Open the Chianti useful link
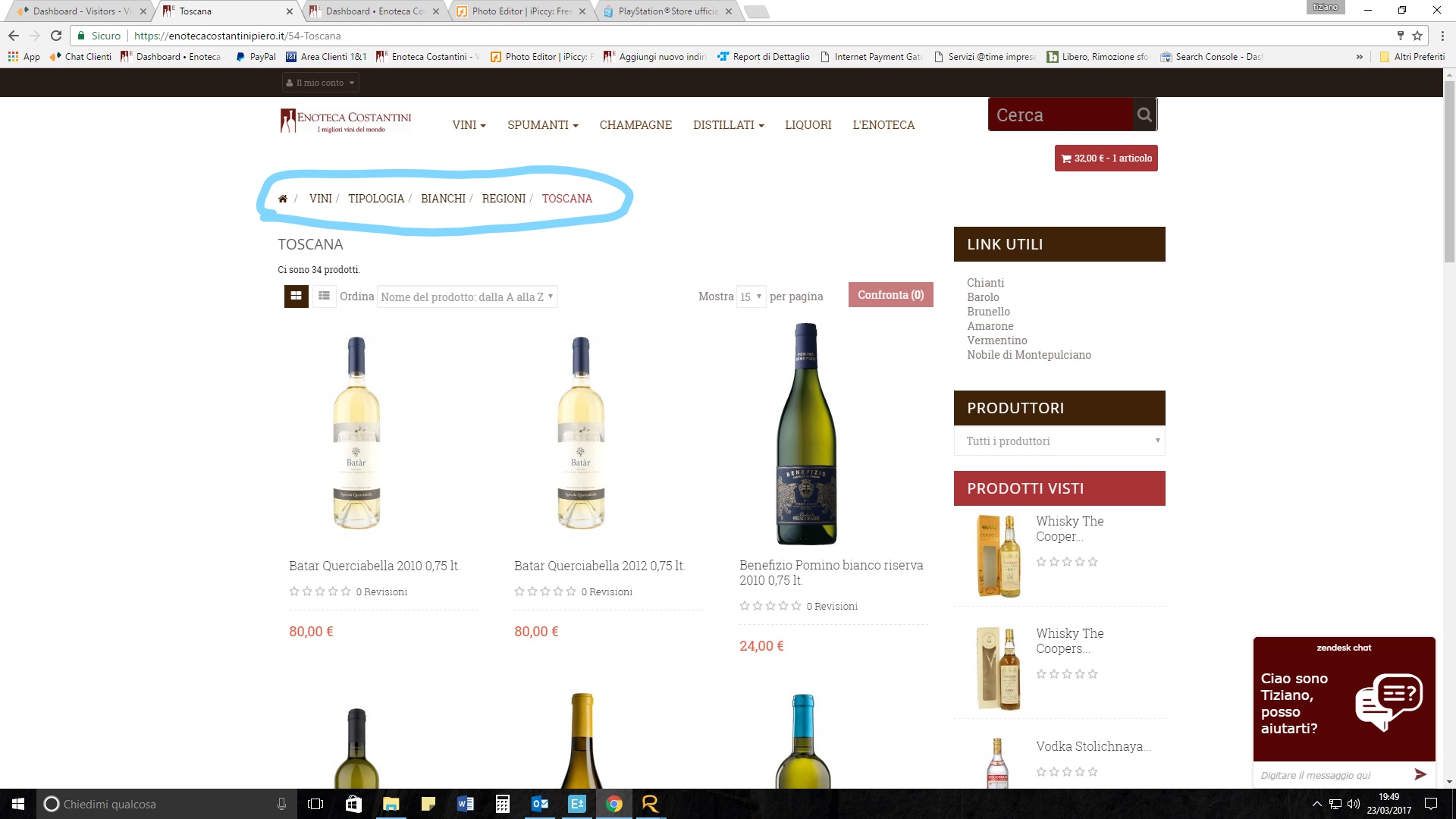This screenshot has width=1456, height=819. [985, 283]
